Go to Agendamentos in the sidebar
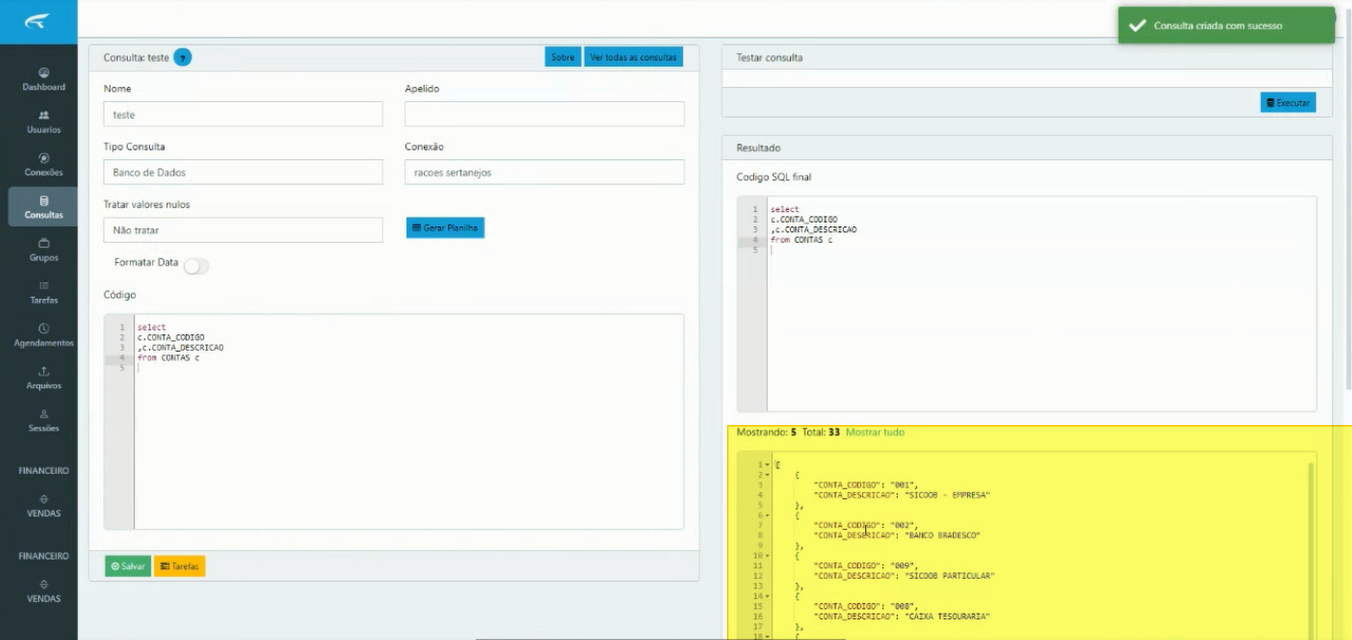This screenshot has width=1352, height=640. [x=44, y=335]
